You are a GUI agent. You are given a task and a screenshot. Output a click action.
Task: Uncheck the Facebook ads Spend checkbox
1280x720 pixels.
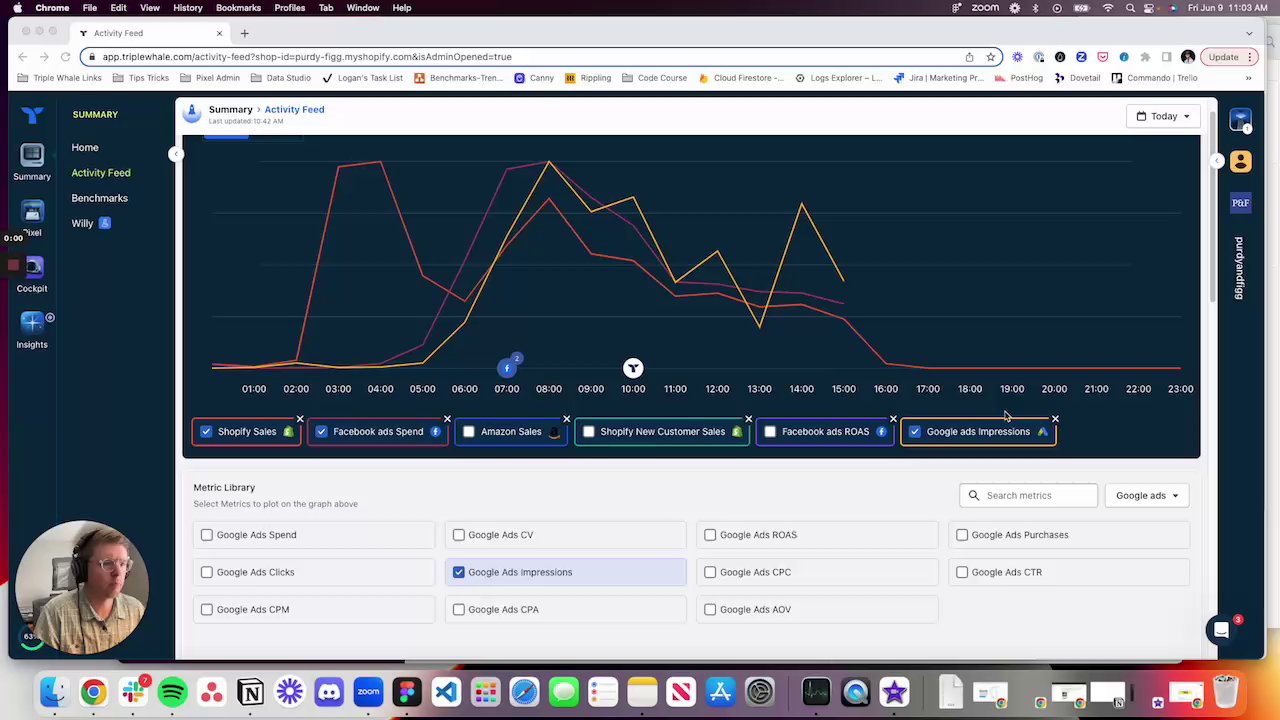321,432
